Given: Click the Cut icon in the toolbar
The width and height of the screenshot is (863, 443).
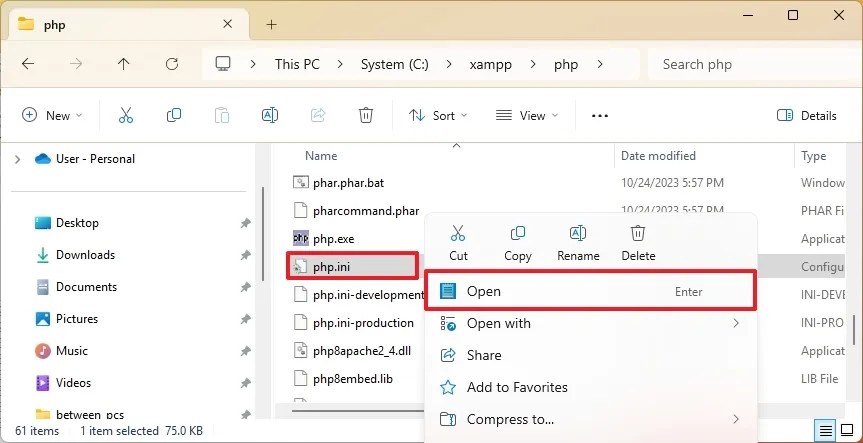Looking at the screenshot, I should pos(126,115).
